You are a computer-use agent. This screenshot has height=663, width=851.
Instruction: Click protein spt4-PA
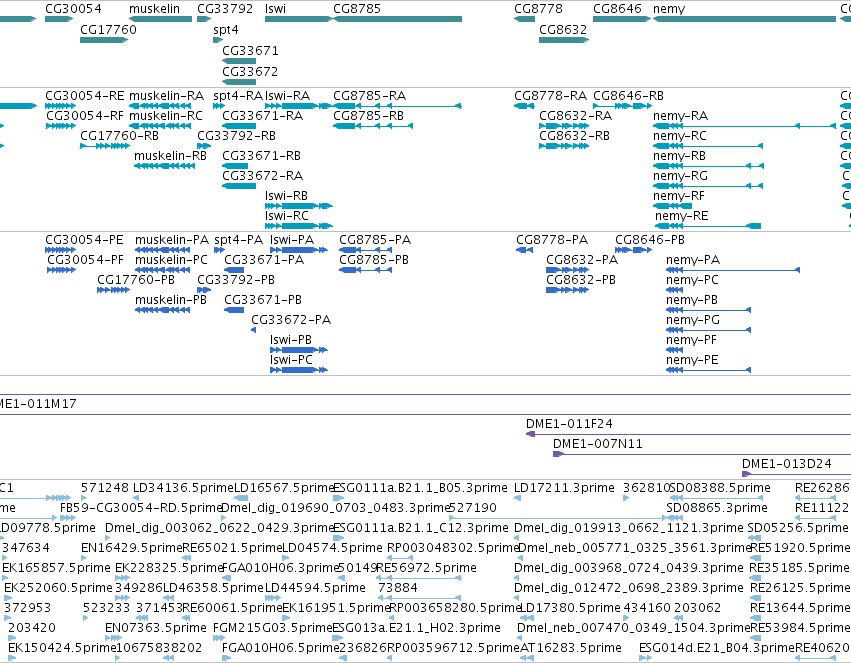(219, 250)
